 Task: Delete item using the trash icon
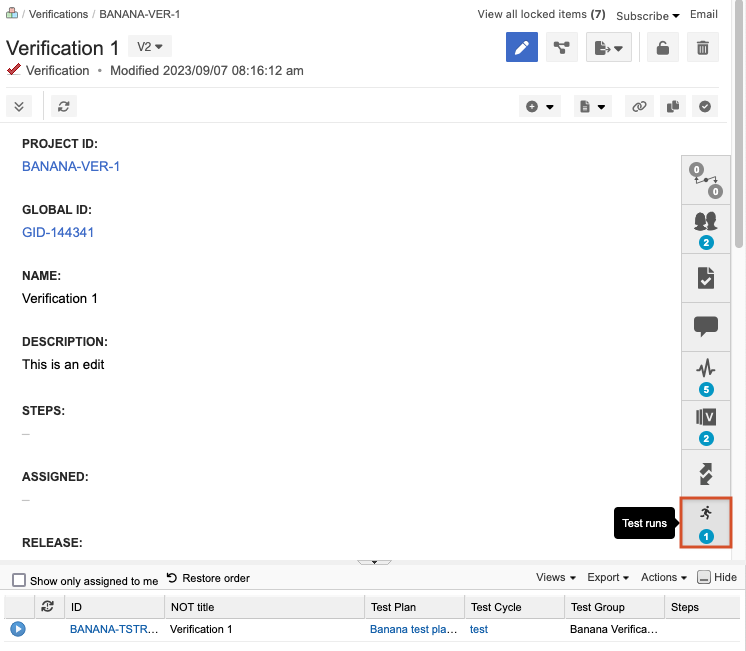tap(702, 47)
